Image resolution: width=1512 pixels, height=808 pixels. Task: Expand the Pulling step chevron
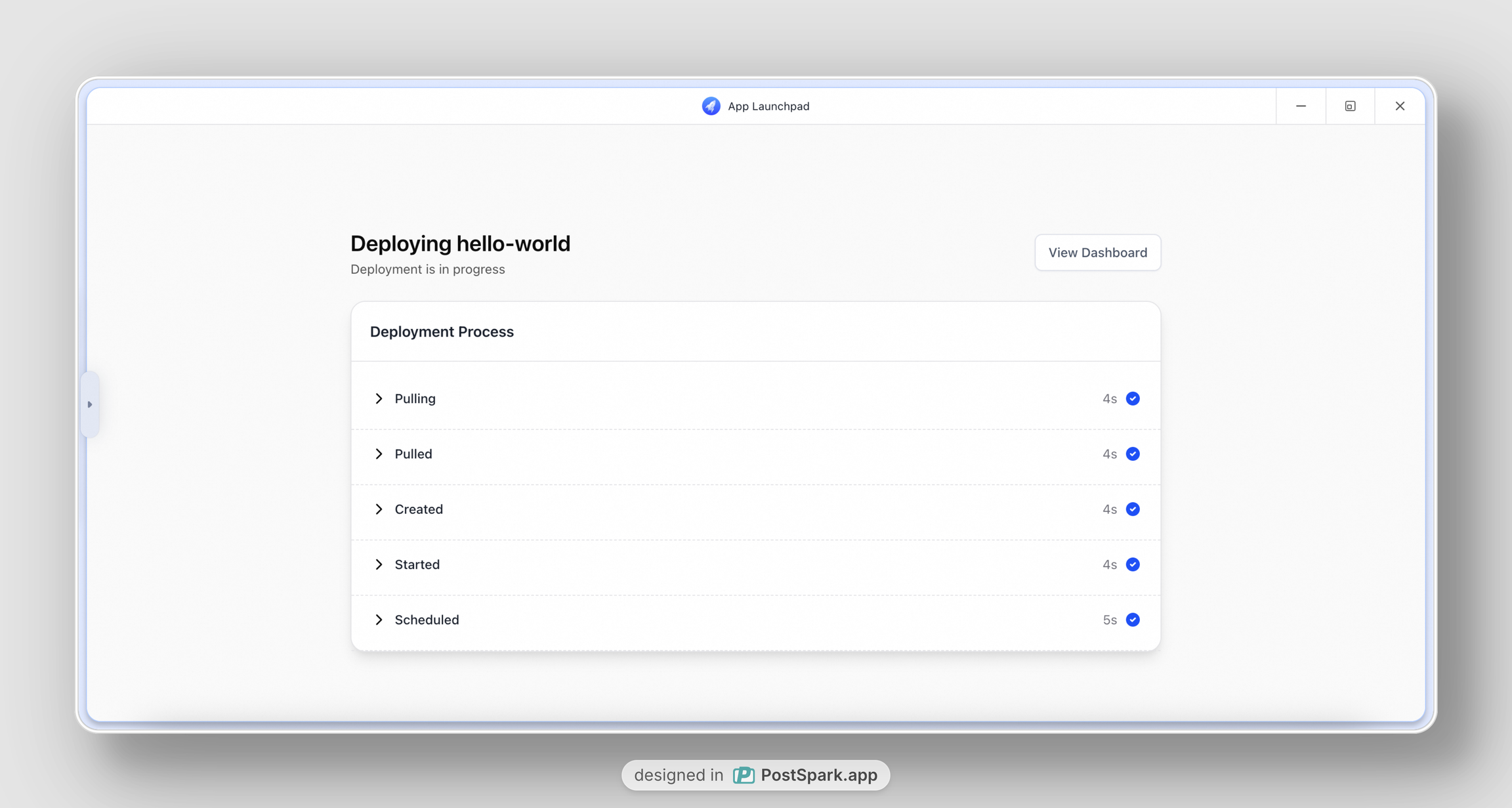pyautogui.click(x=379, y=398)
